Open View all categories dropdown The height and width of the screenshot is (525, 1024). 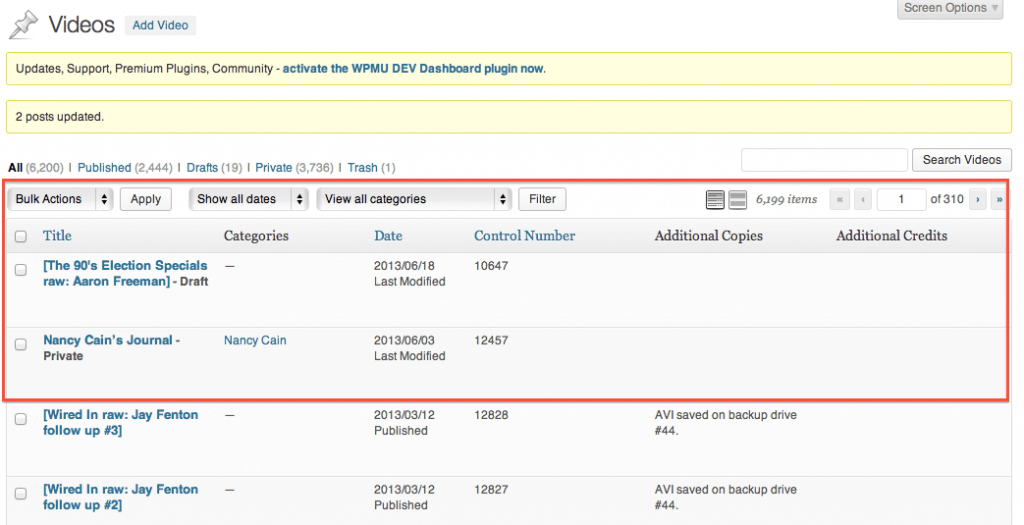[414, 199]
